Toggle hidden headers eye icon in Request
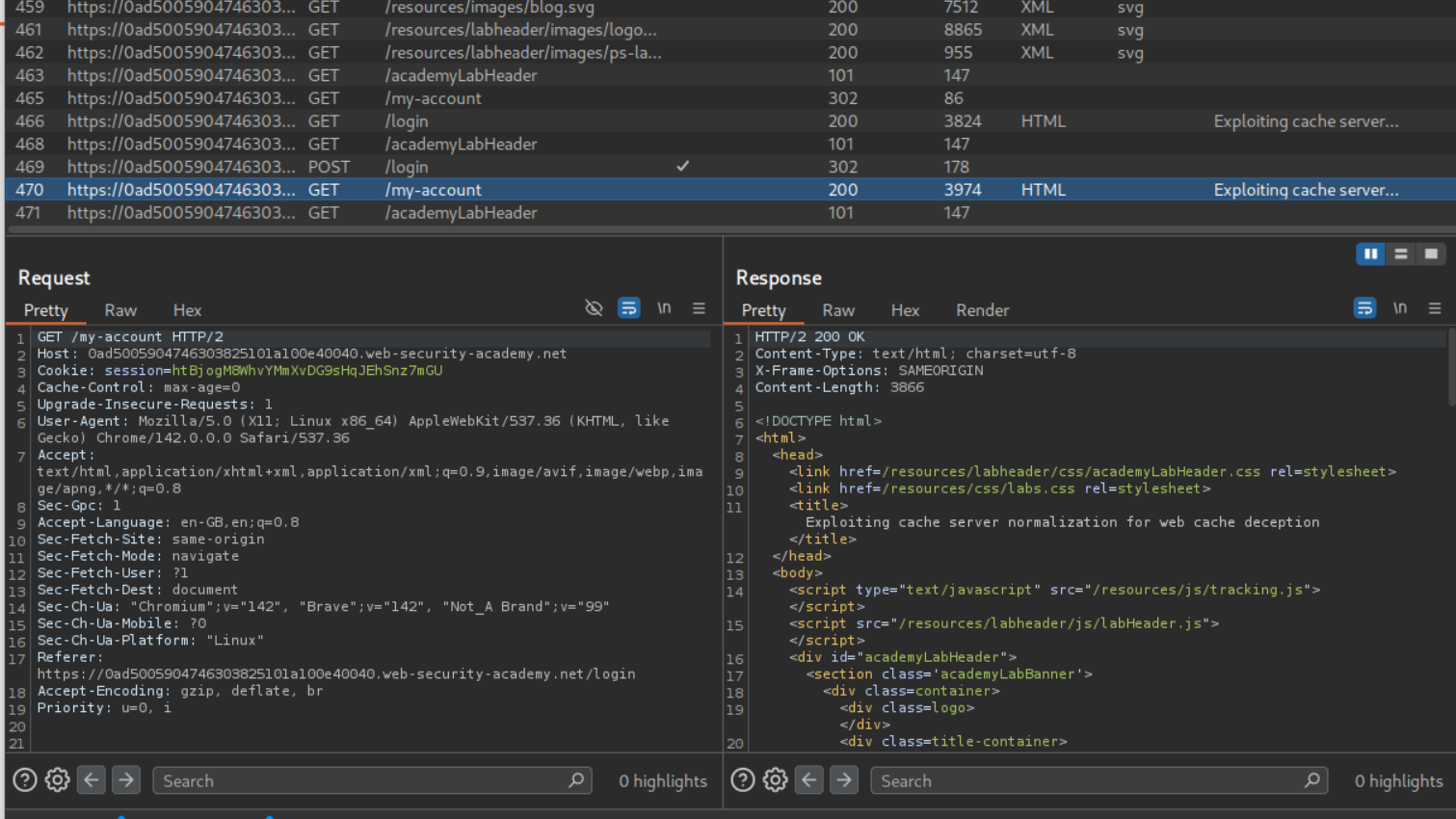This screenshot has height=819, width=1456. [594, 308]
